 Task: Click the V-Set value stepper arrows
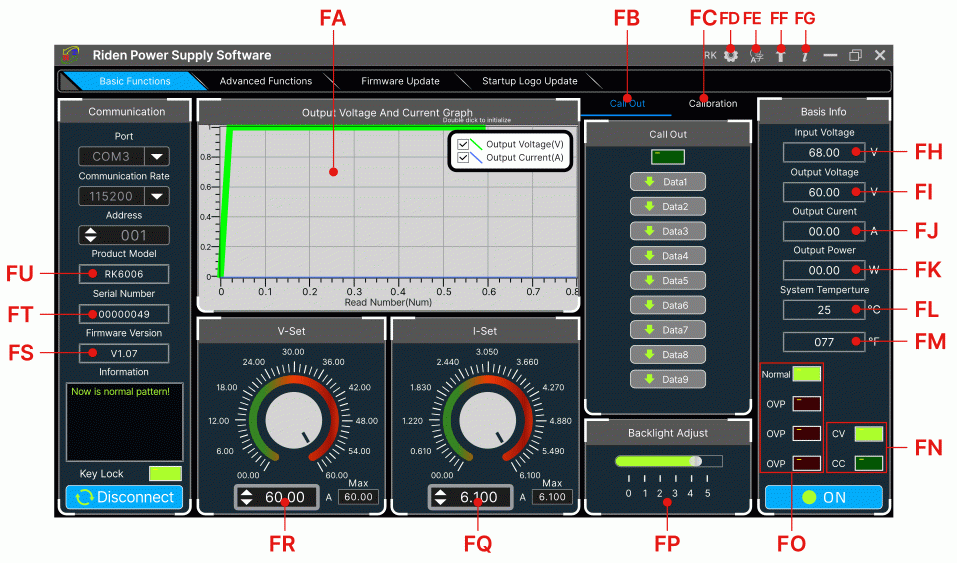(247, 497)
